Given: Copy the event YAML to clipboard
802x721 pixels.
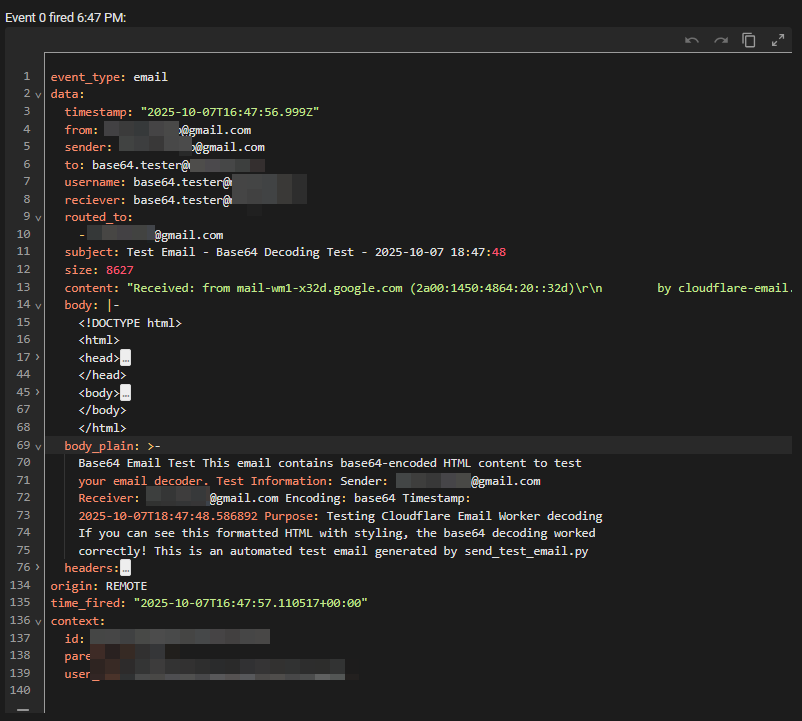Looking at the screenshot, I should pos(749,40).
